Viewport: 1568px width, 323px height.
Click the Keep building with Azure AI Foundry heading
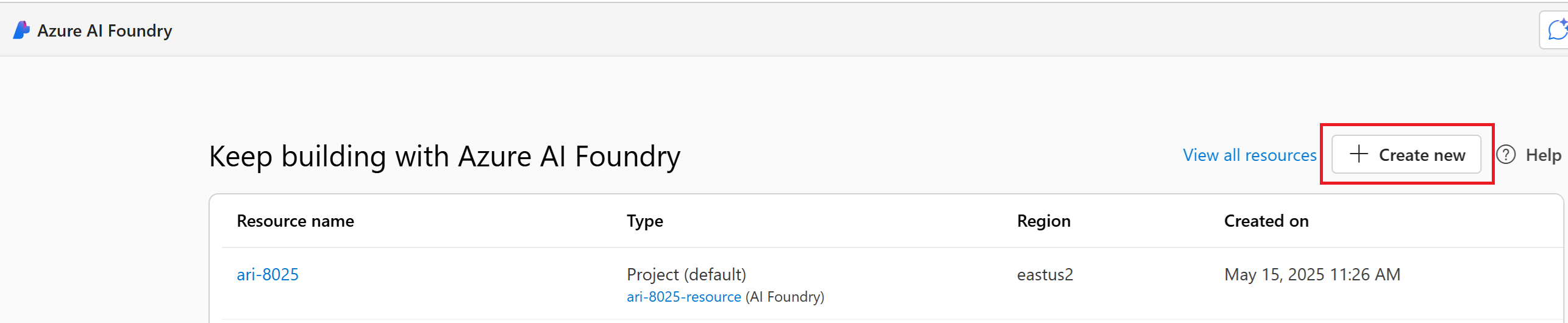444,157
